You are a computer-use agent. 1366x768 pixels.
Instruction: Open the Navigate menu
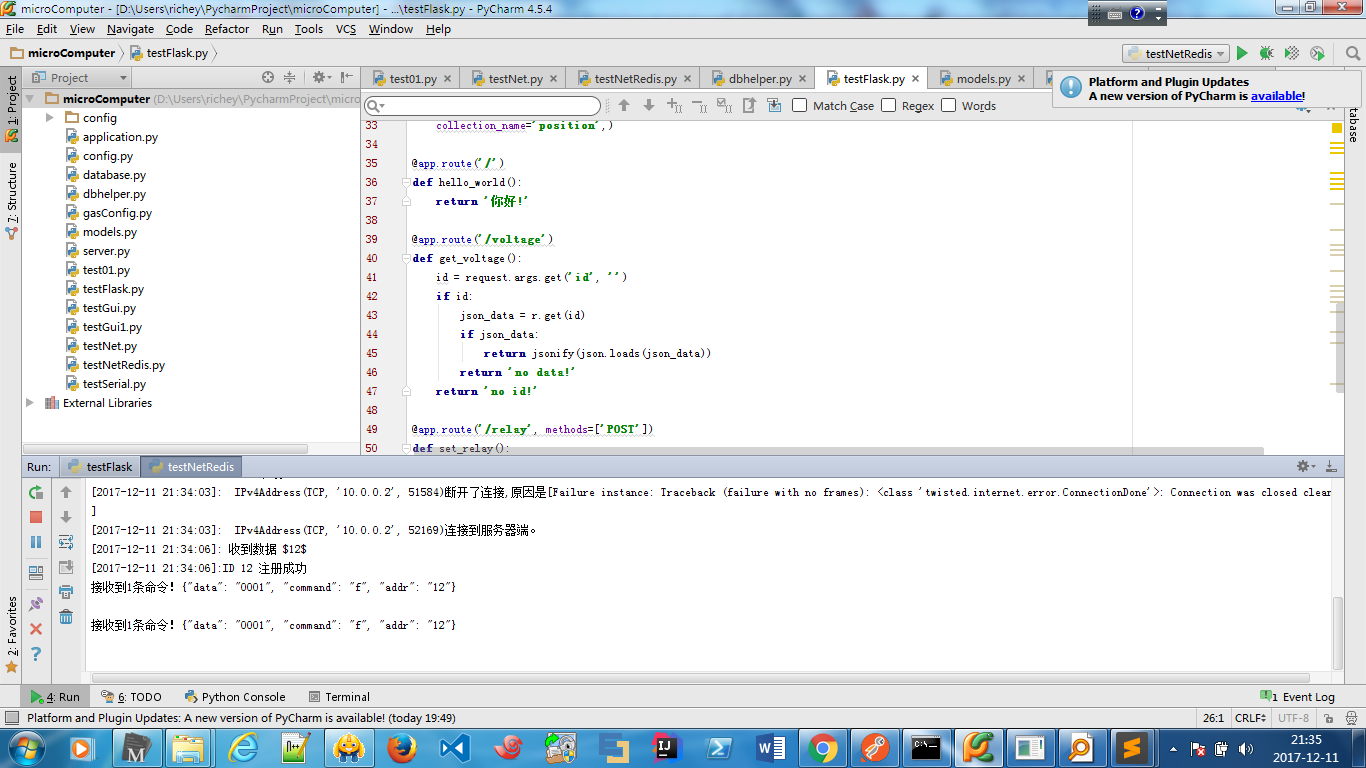(131, 29)
